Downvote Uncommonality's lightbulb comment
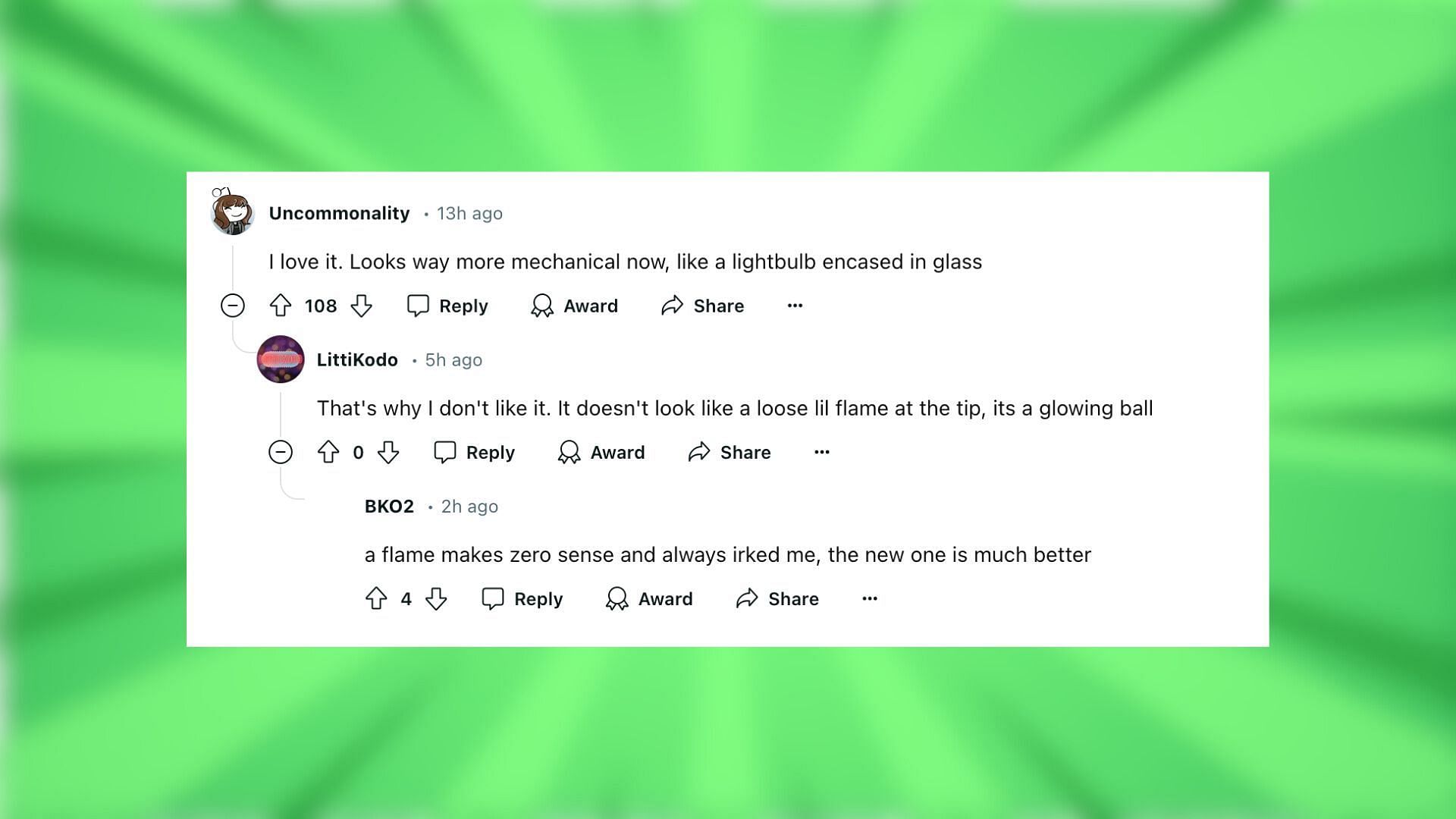 tap(361, 306)
